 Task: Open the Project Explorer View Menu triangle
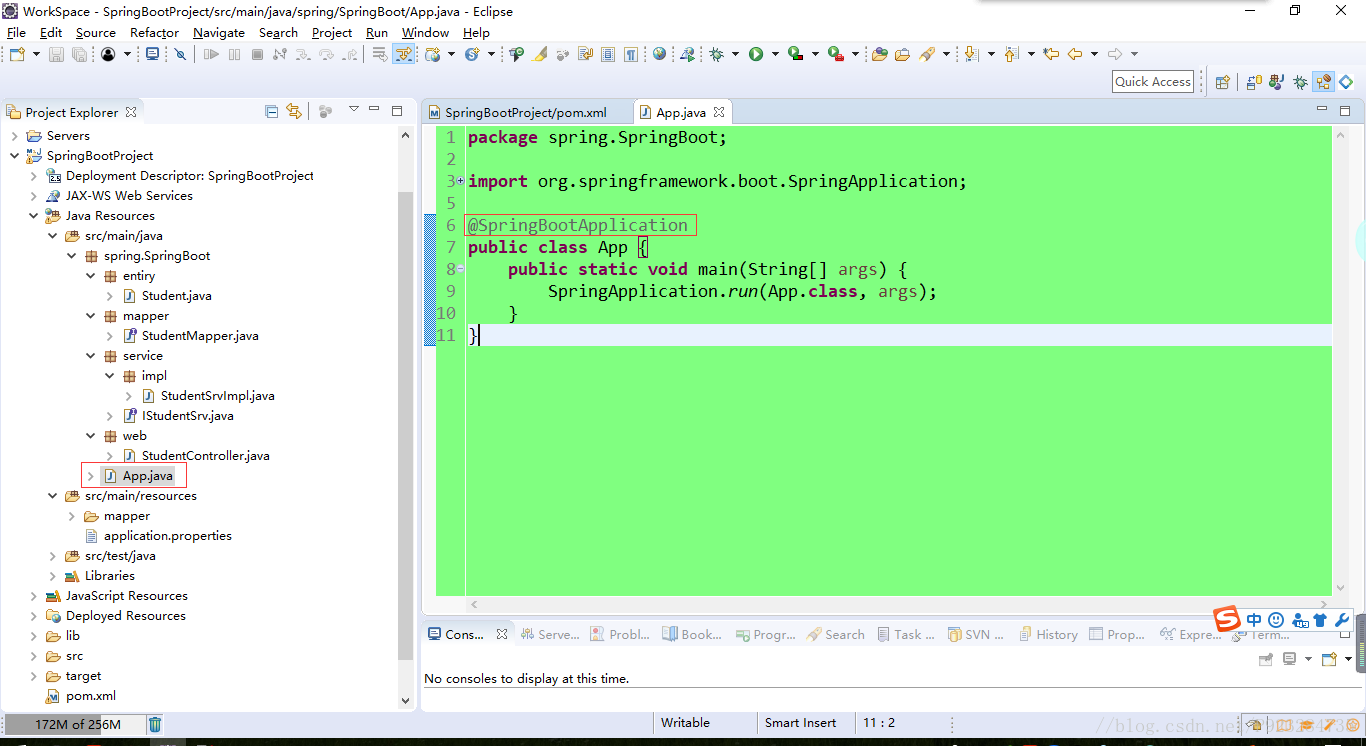coord(353,109)
